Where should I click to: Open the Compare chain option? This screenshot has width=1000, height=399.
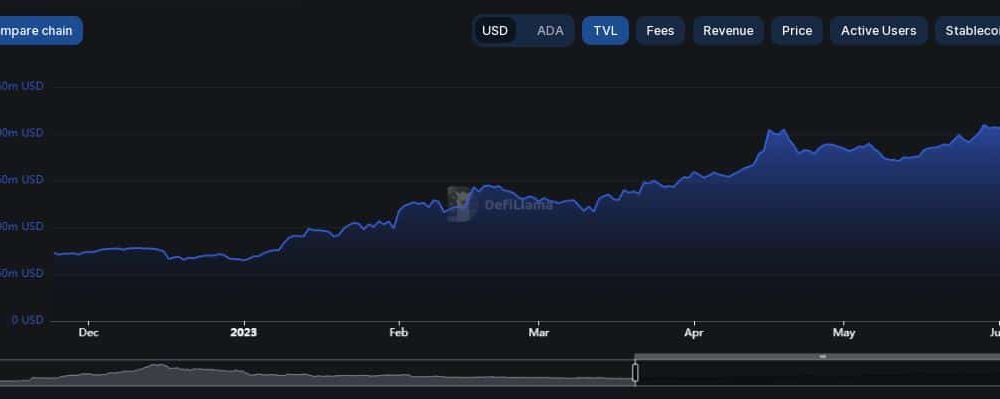point(37,31)
